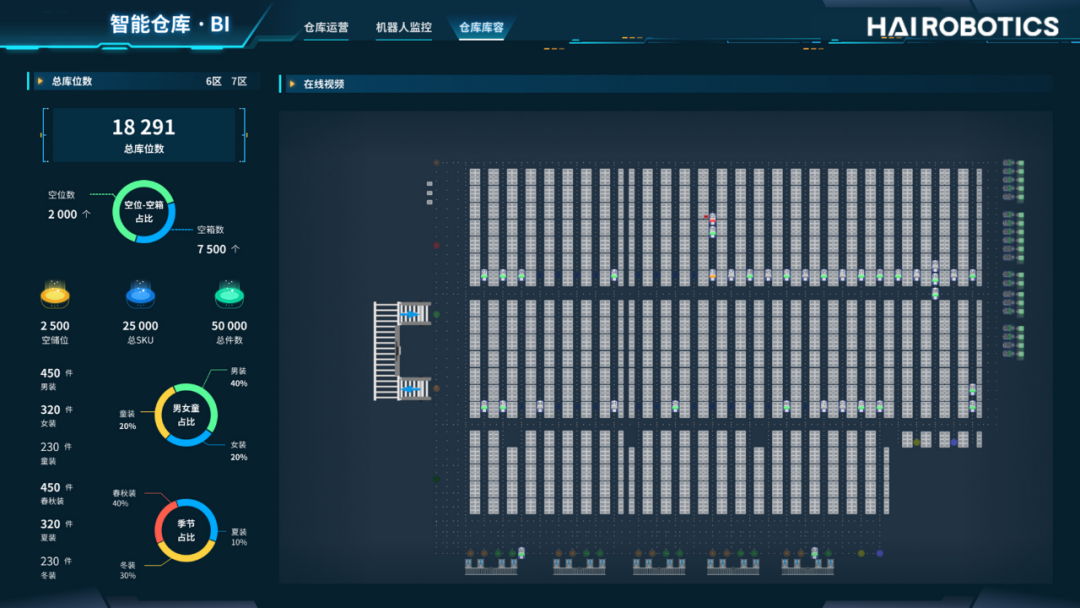Click the lower blue conveyor arrow on the map

pyautogui.click(x=409, y=387)
